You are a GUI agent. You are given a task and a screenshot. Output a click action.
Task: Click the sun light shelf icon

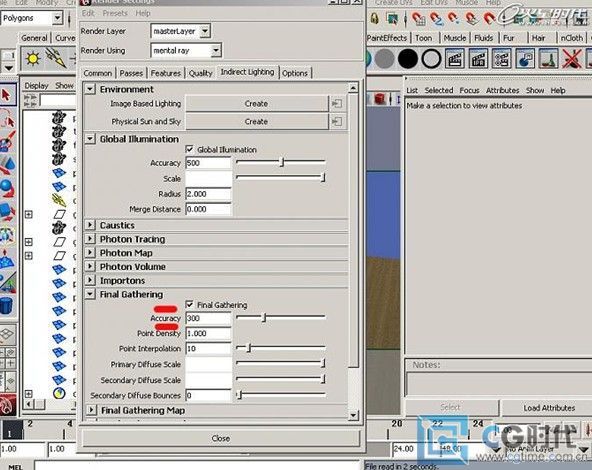point(32,59)
